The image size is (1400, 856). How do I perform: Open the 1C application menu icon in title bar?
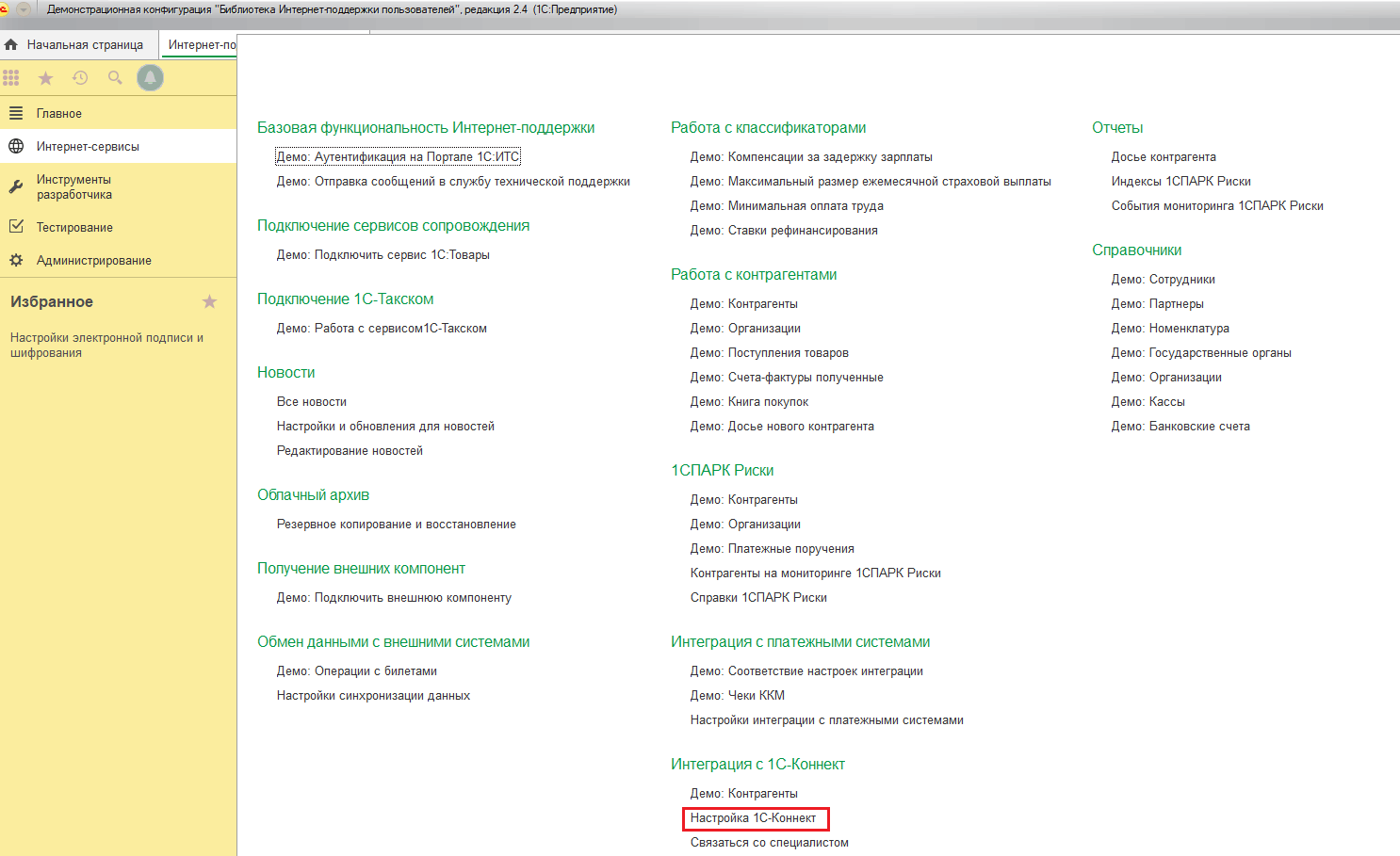coord(4,9)
